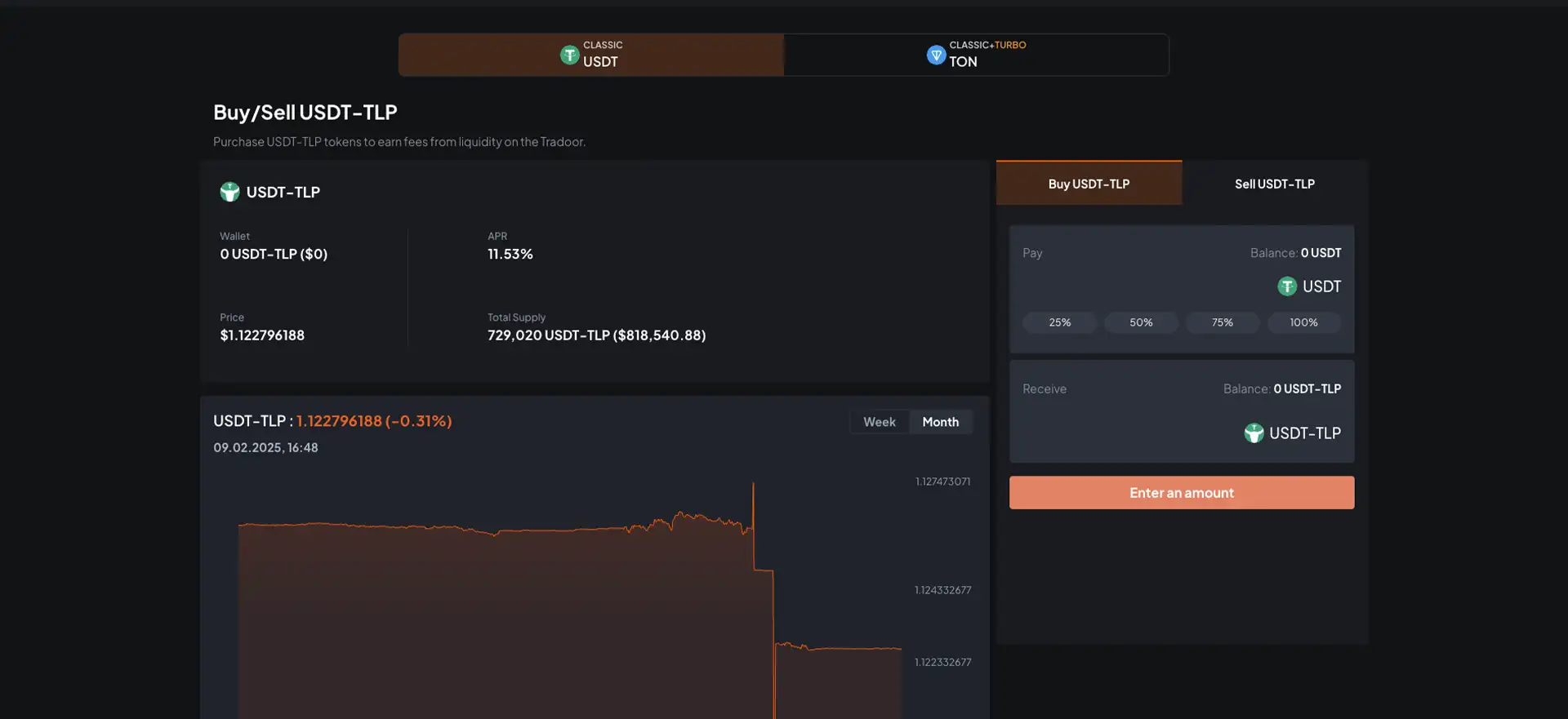
Task: Select 75% of balance to pay
Action: click(1222, 322)
